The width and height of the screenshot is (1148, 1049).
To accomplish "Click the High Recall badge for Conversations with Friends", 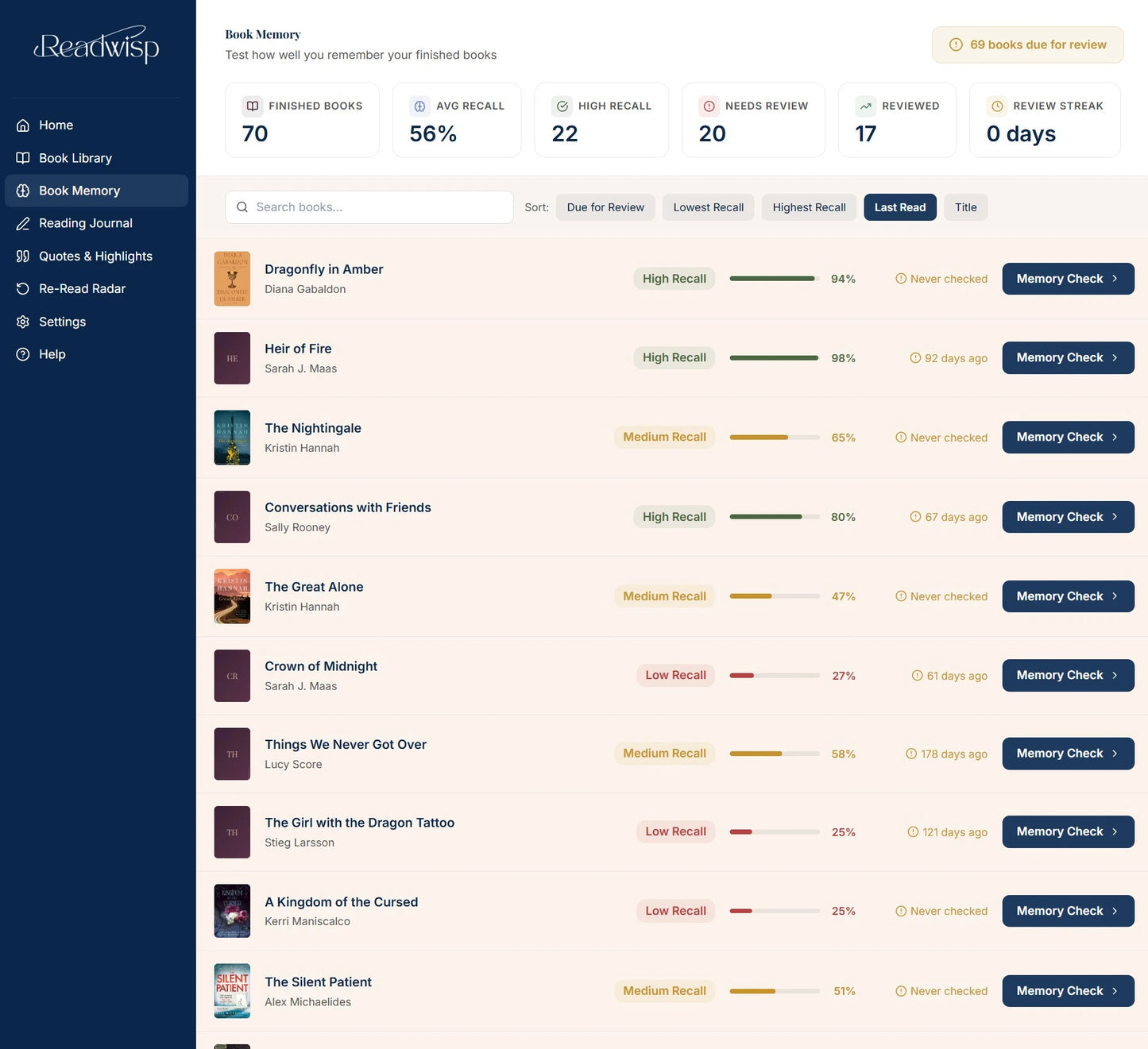I will [674, 517].
